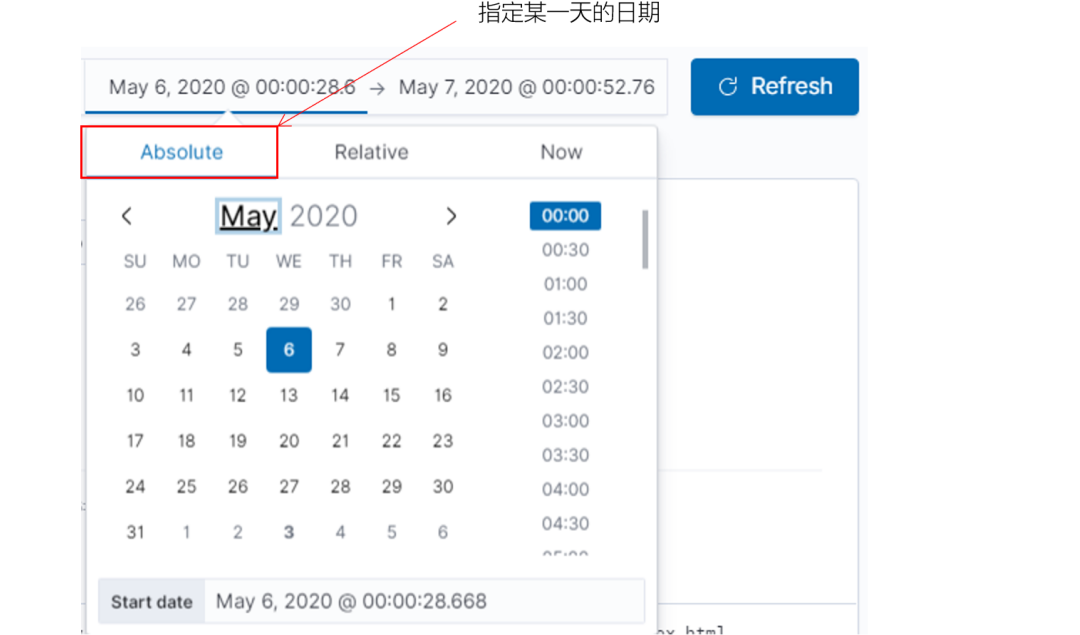Pick May 20 in the calendar
The image size is (1080, 635).
(x=289, y=441)
